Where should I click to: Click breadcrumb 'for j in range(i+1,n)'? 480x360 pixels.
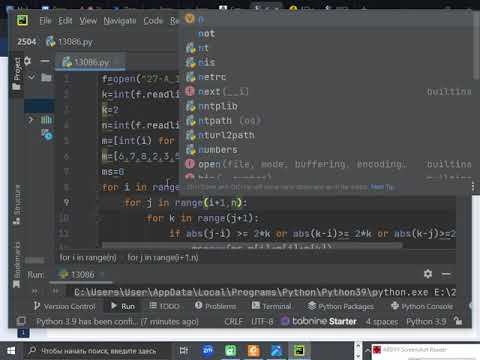(163, 258)
